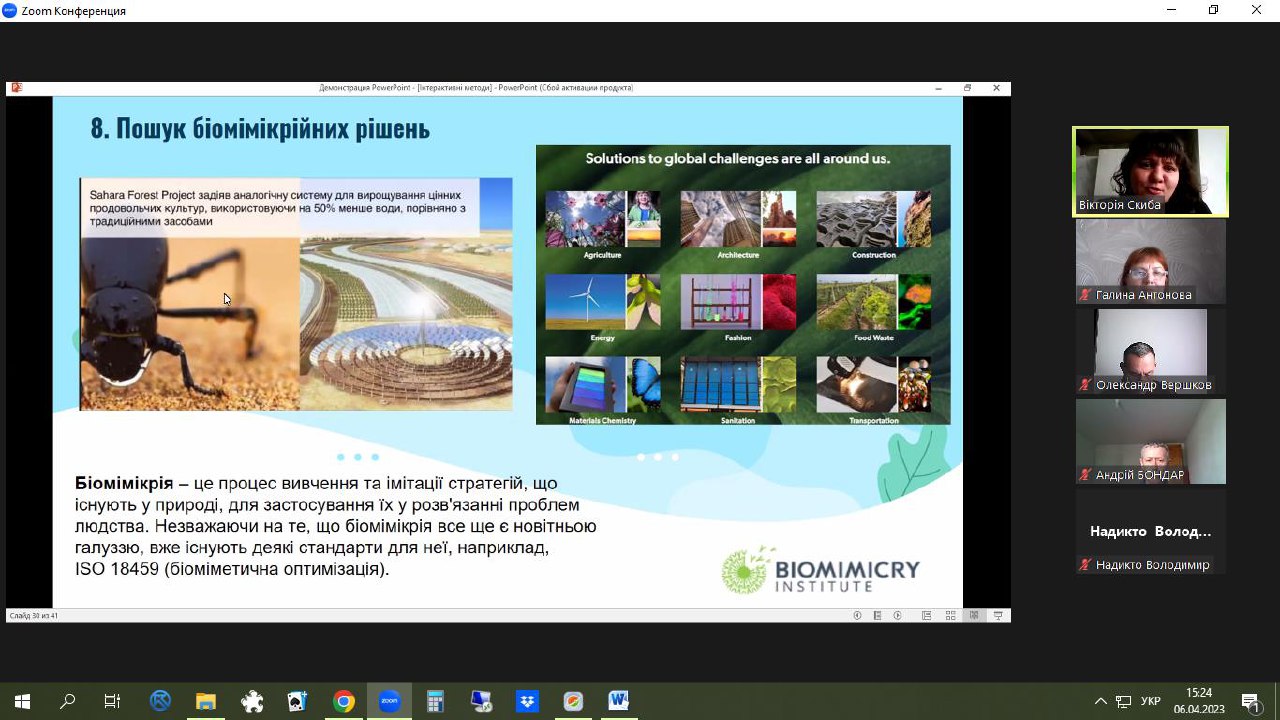Open network status tray icon

coord(1124,701)
